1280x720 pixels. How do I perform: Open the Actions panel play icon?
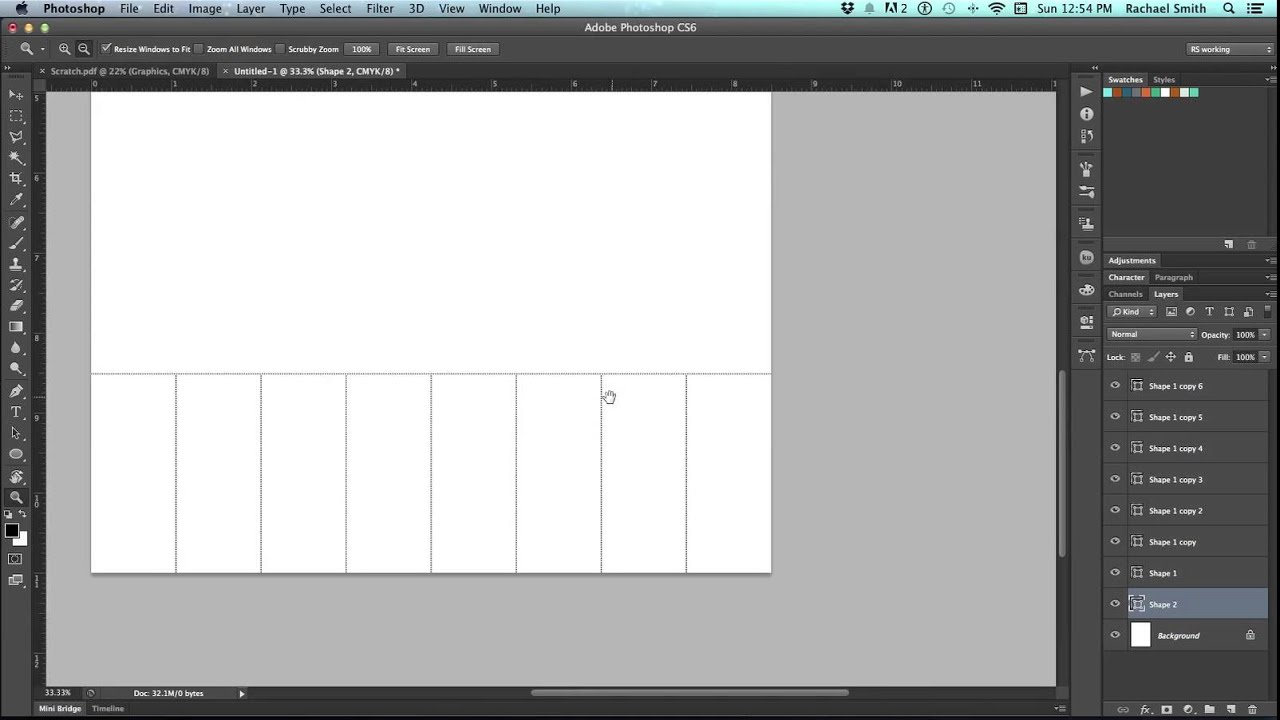click(1087, 91)
